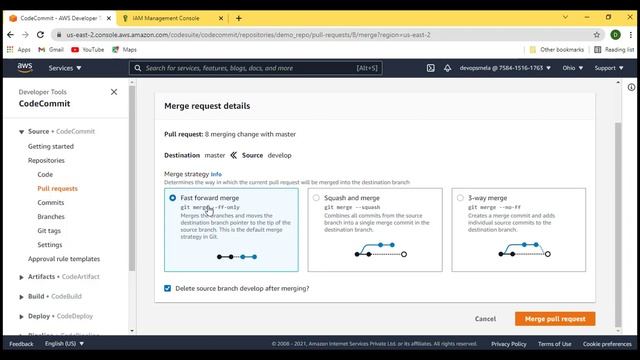Image resolution: width=640 pixels, height=360 pixels.
Task: Select Fast forward merge radio button
Action: 173,198
